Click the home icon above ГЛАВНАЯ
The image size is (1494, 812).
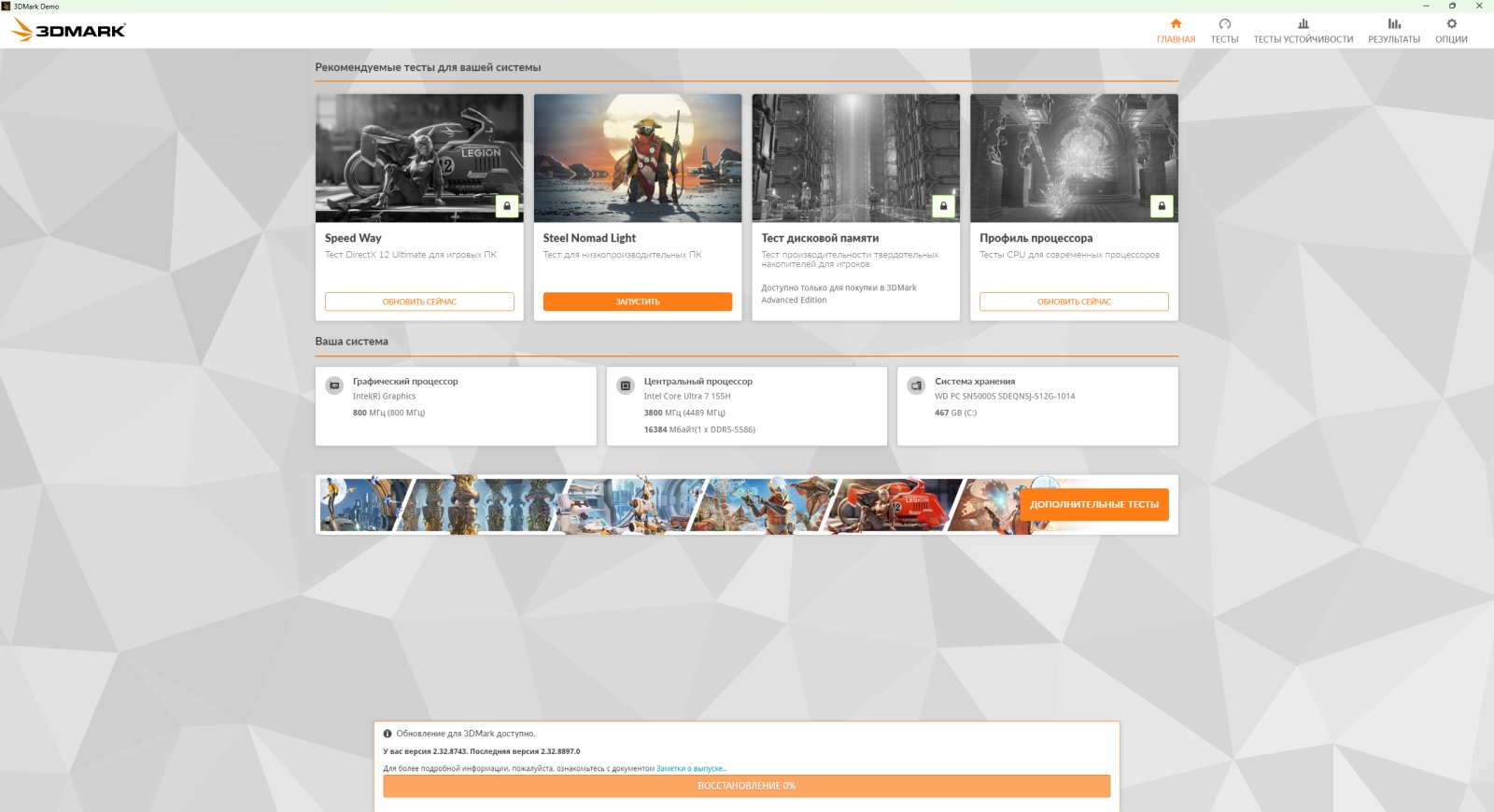click(1176, 23)
